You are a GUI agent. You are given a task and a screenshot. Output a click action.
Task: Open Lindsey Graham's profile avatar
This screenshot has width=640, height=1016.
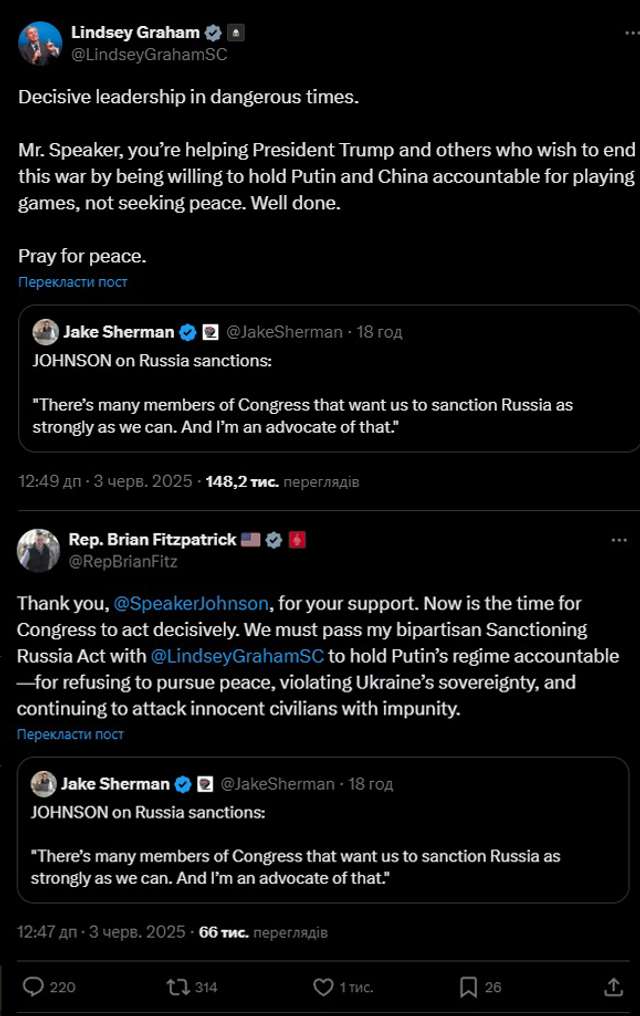pyautogui.click(x=39, y=43)
